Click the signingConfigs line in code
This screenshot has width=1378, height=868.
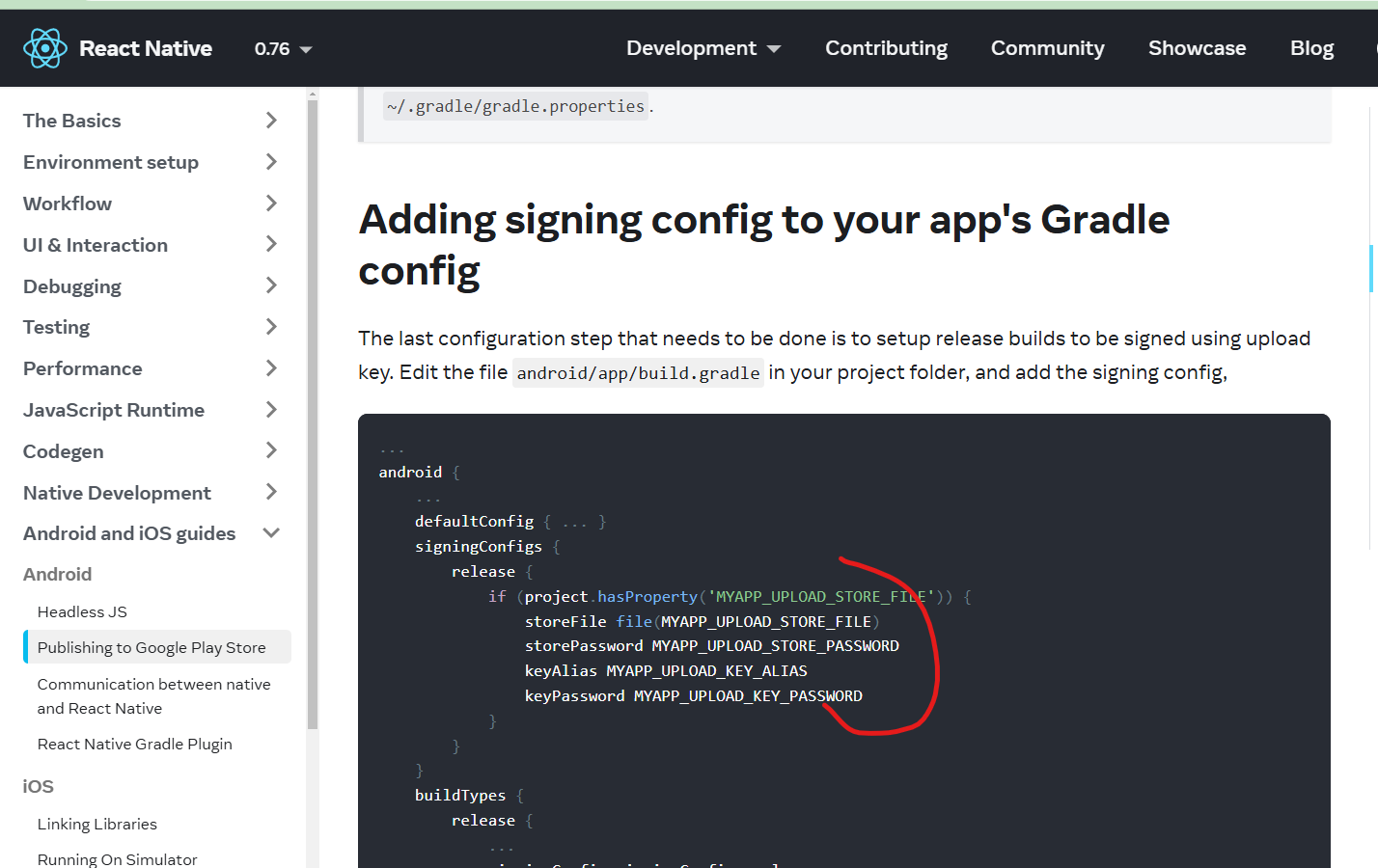[x=487, y=546]
